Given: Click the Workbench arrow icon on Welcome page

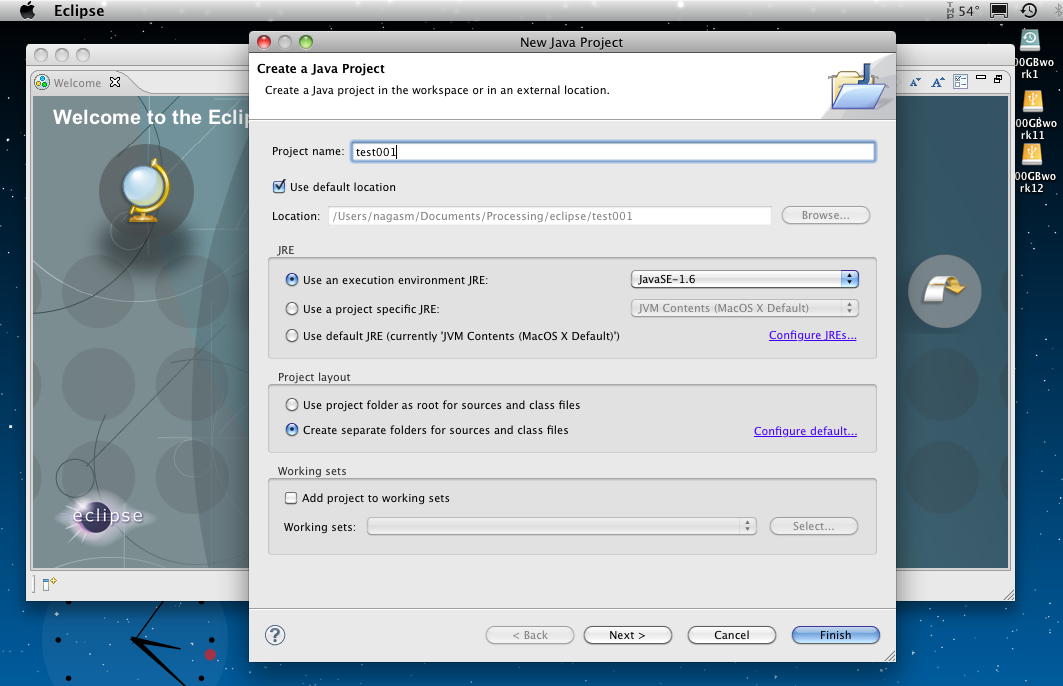Looking at the screenshot, I should (944, 291).
